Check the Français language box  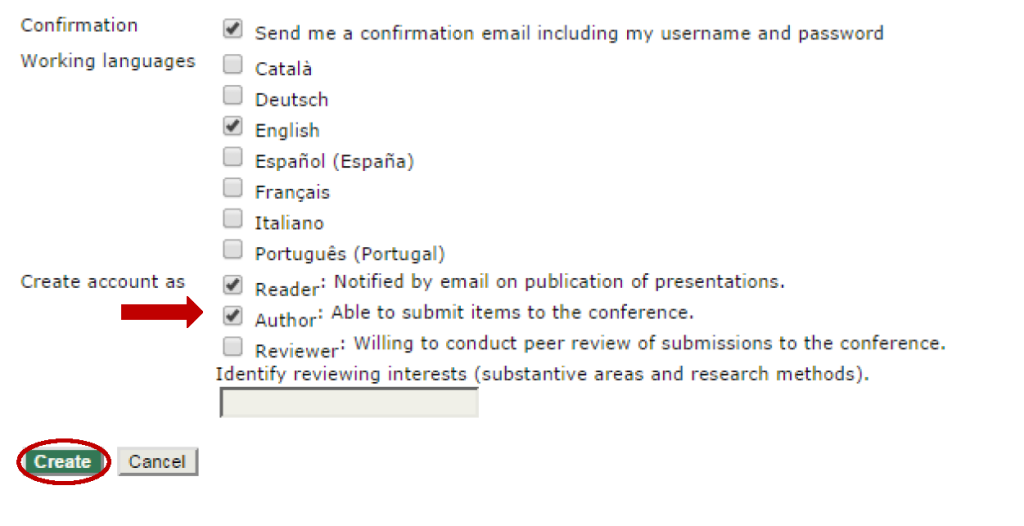[233, 189]
